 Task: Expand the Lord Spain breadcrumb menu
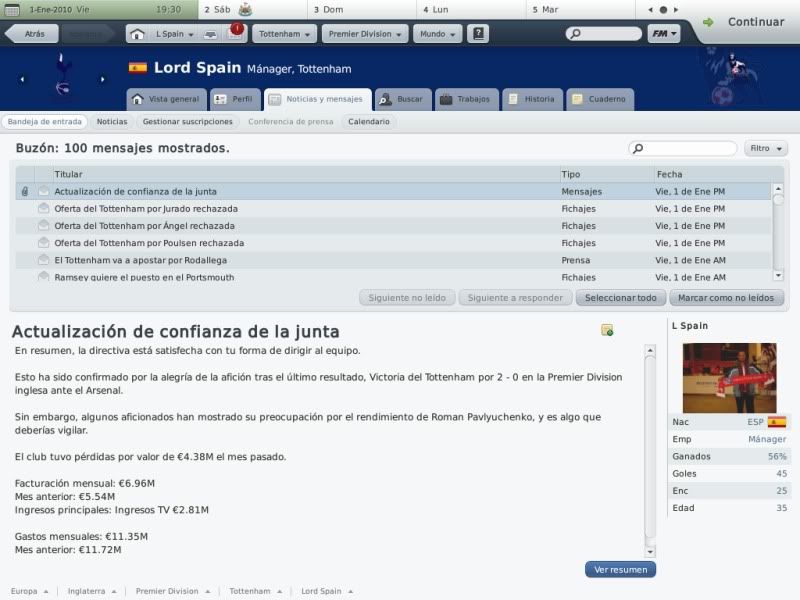click(327, 591)
